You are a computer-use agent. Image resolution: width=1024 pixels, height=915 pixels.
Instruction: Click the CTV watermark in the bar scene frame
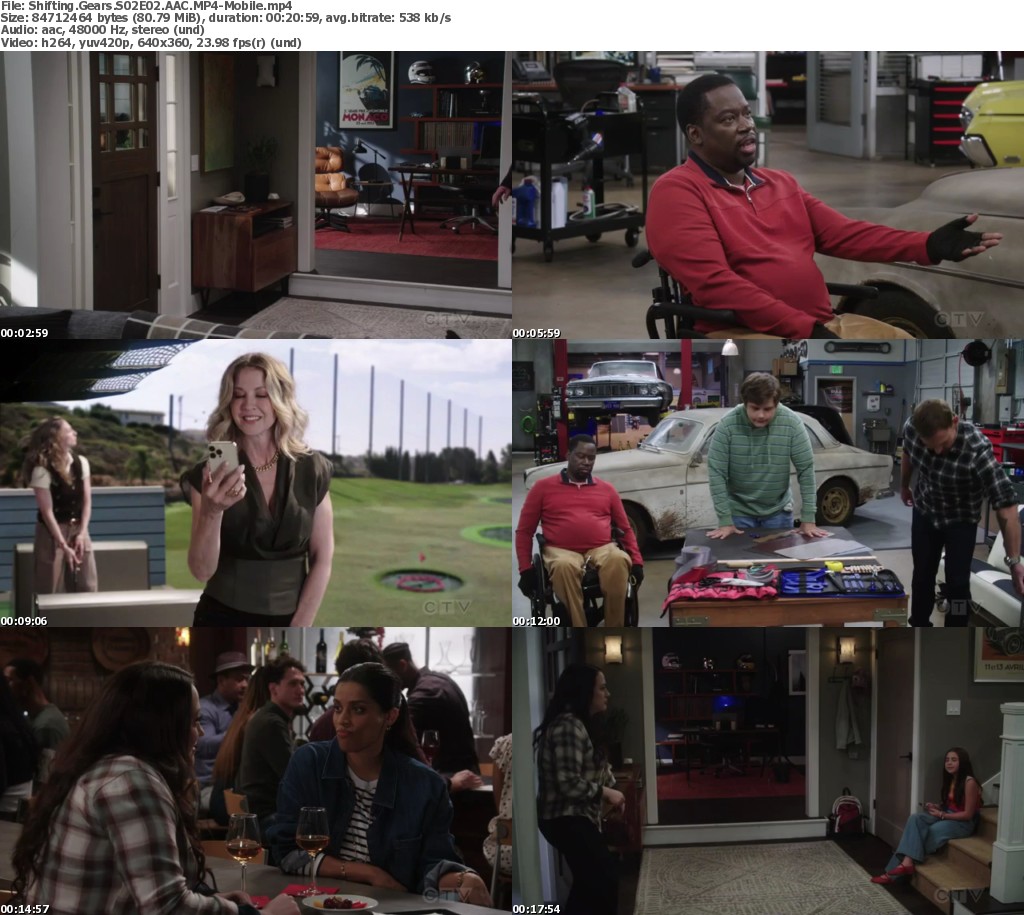click(x=445, y=895)
